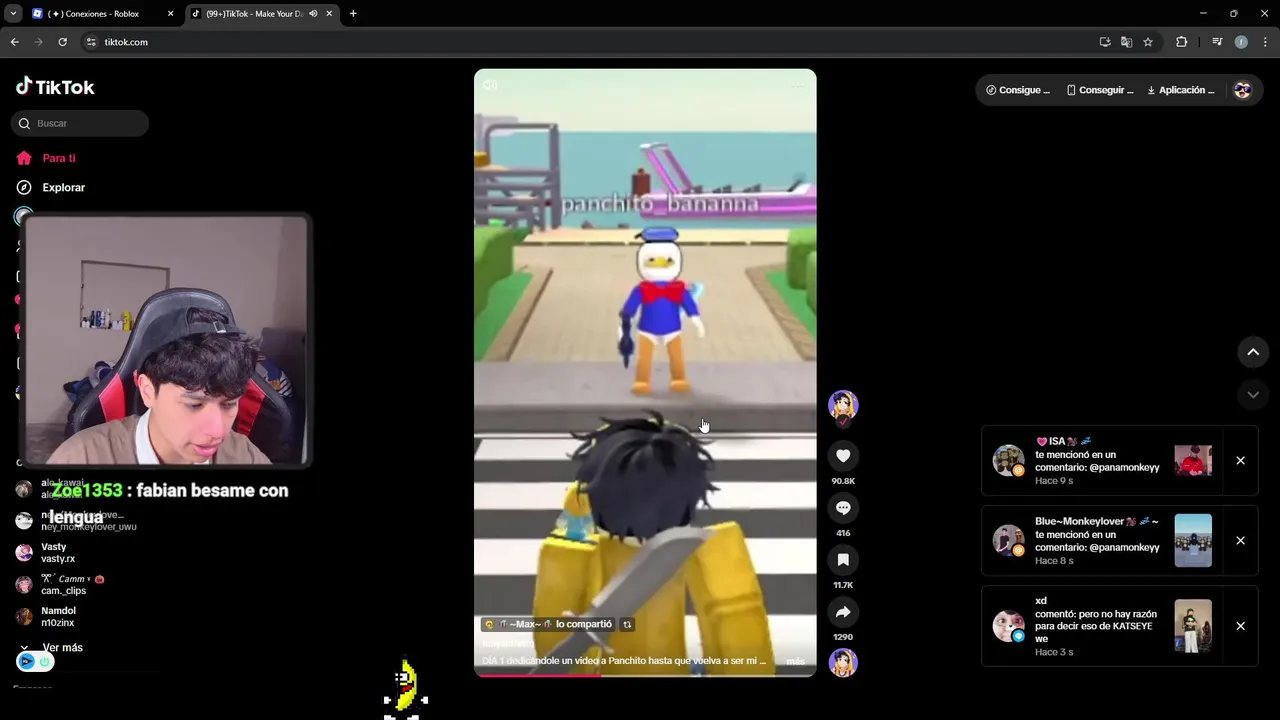Save video with bookmark icon
This screenshot has width=1280, height=720.
click(843, 560)
